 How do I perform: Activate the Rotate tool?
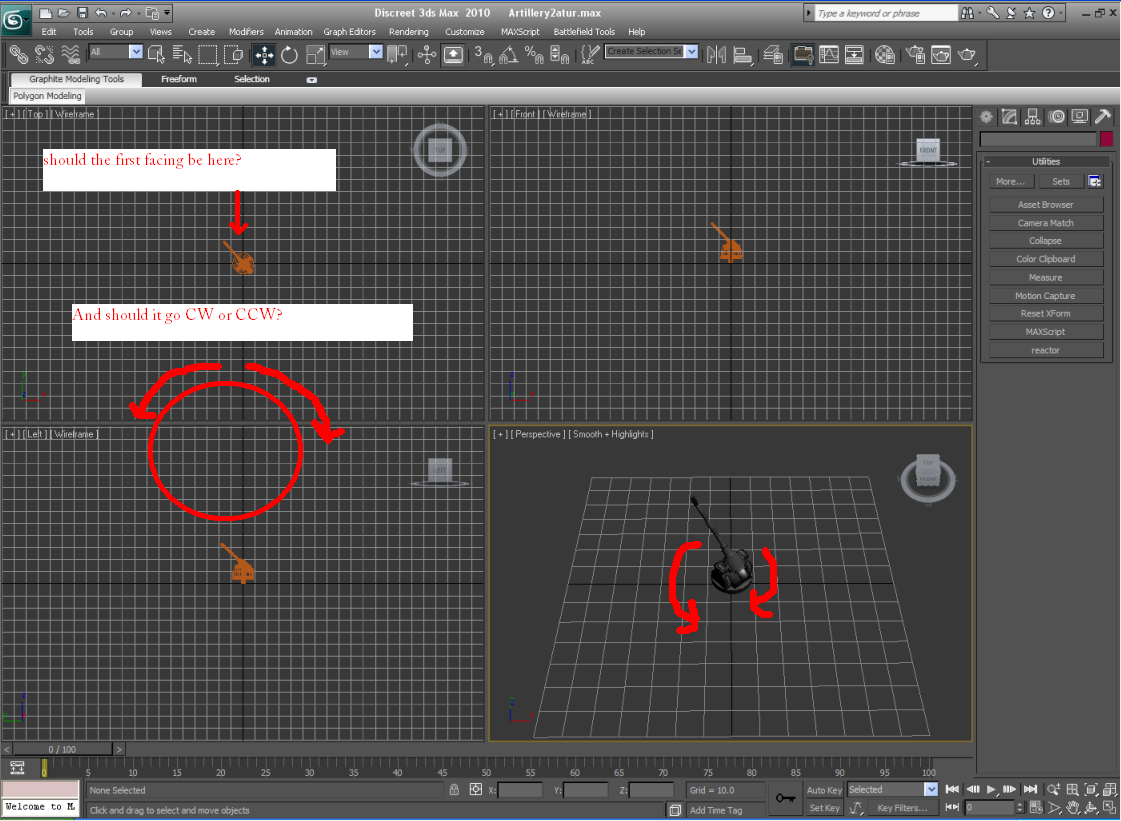point(289,55)
